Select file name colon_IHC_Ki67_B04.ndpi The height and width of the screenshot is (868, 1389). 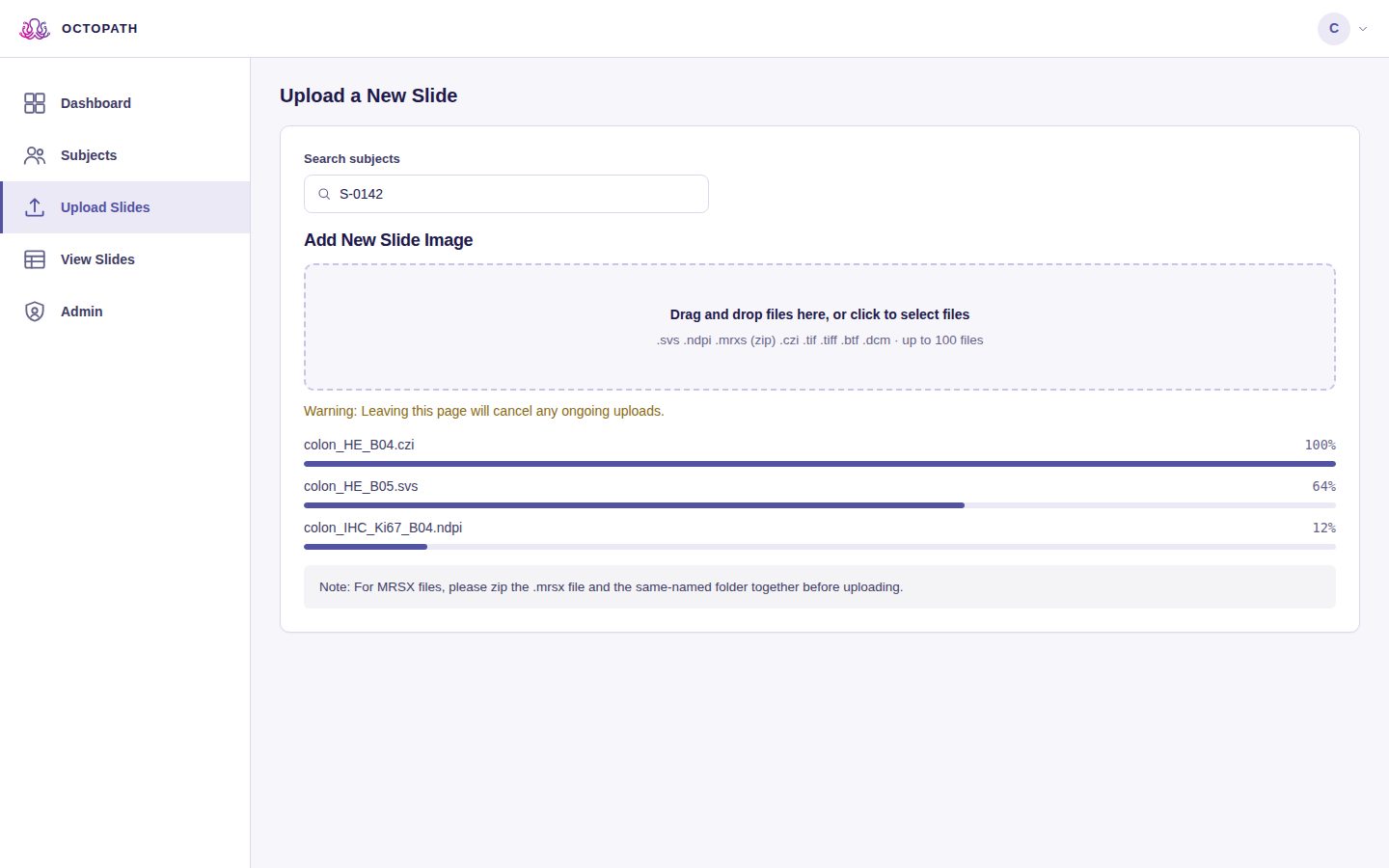tap(383, 528)
